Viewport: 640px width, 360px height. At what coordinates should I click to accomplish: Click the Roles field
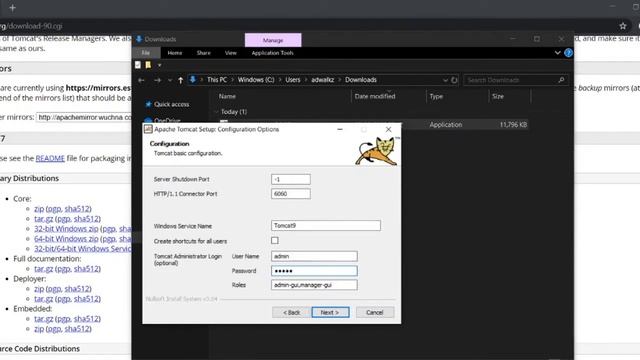coord(314,285)
